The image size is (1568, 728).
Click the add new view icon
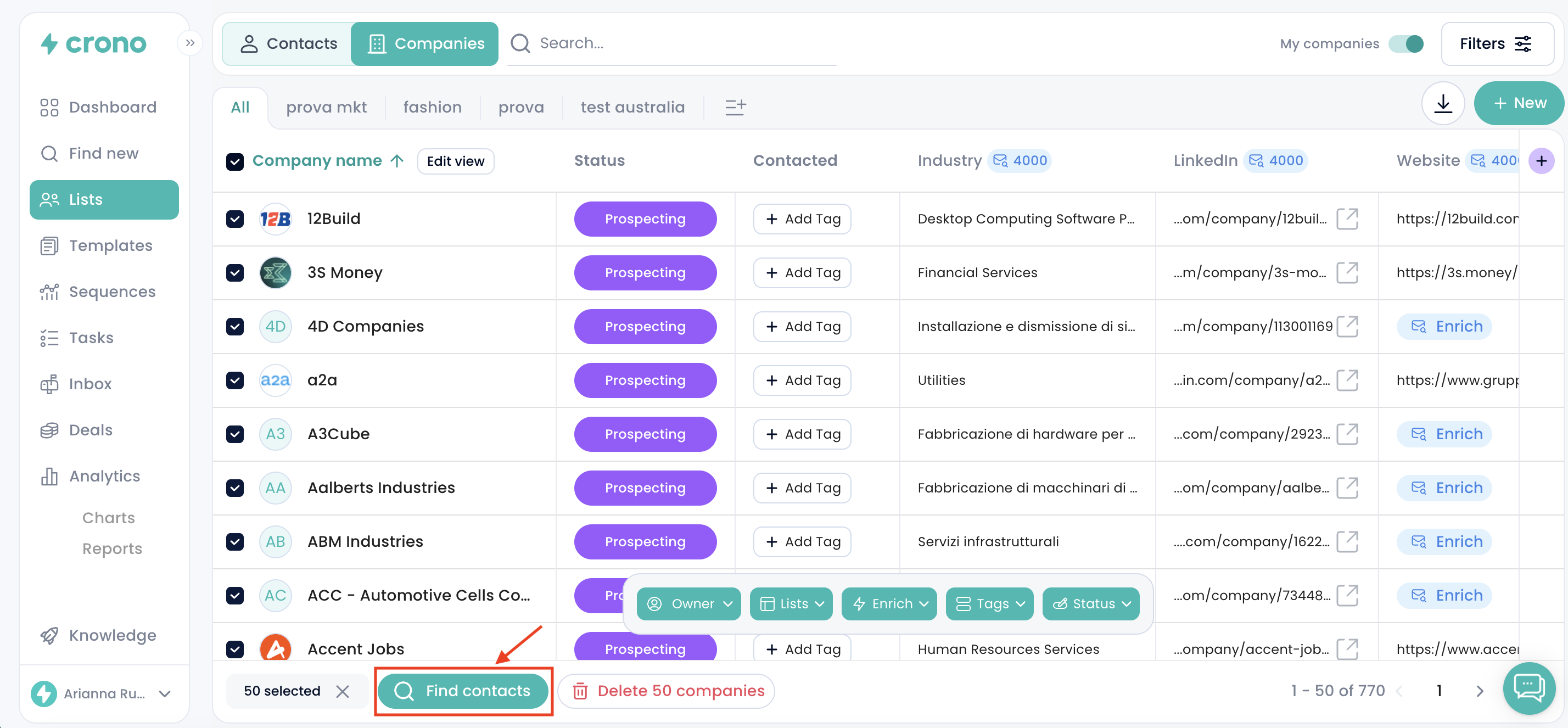735,107
